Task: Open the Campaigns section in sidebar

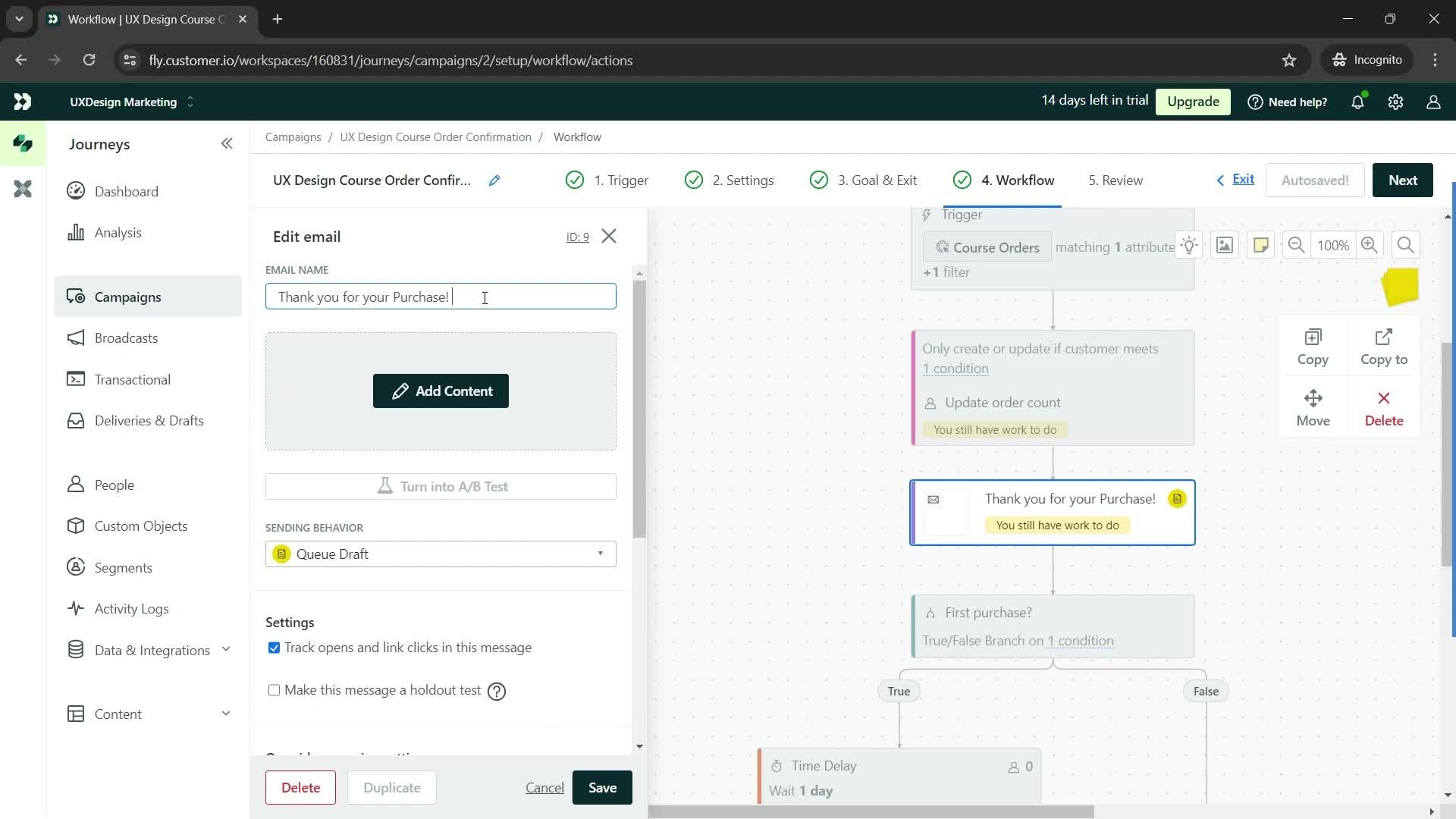Action: coord(127,296)
